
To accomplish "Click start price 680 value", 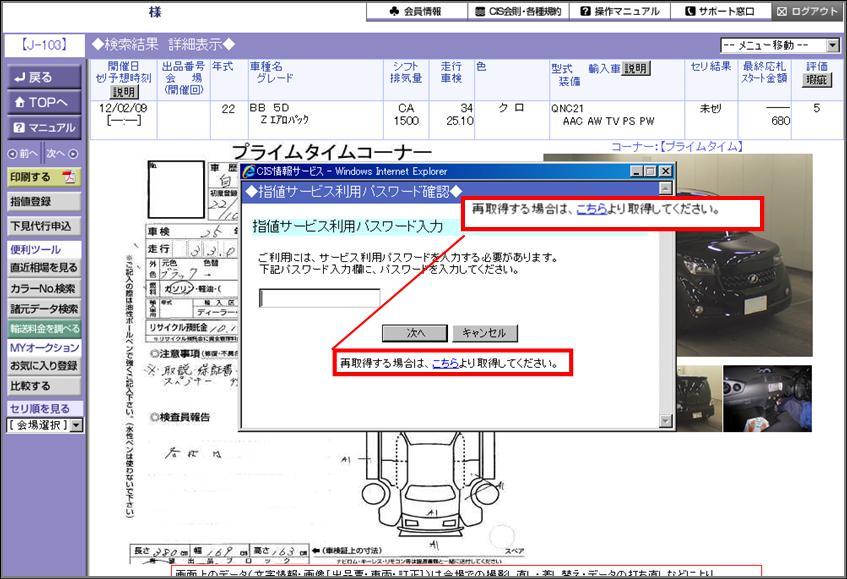I will point(781,121).
